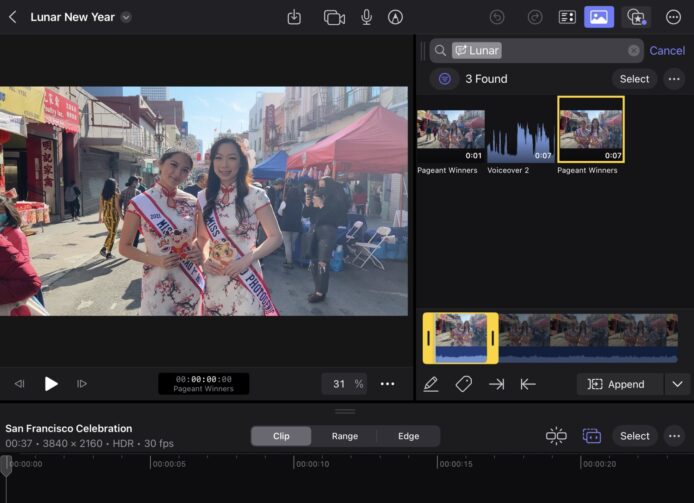Cancel the Lunar search
694x503 pixels.
pos(667,50)
